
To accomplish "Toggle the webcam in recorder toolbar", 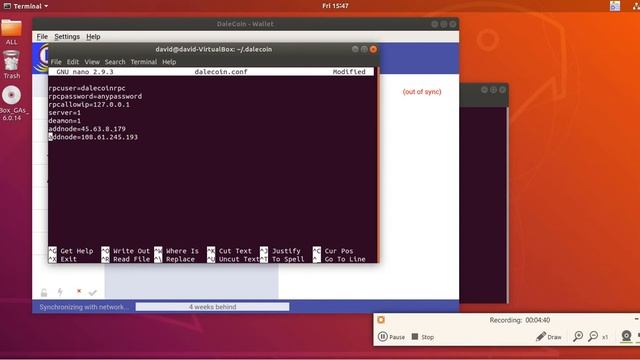I will [626, 336].
